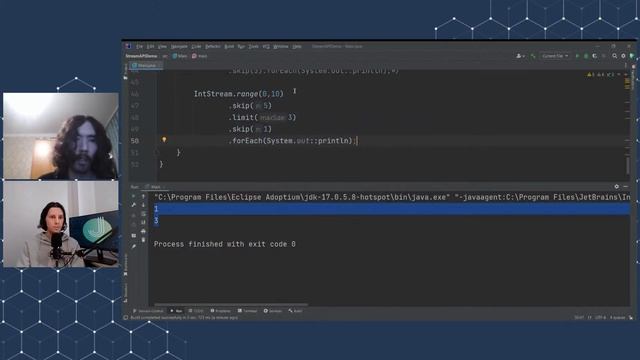The height and width of the screenshot is (360, 640).
Task: Open Terminal tool window tab
Action: [247, 311]
